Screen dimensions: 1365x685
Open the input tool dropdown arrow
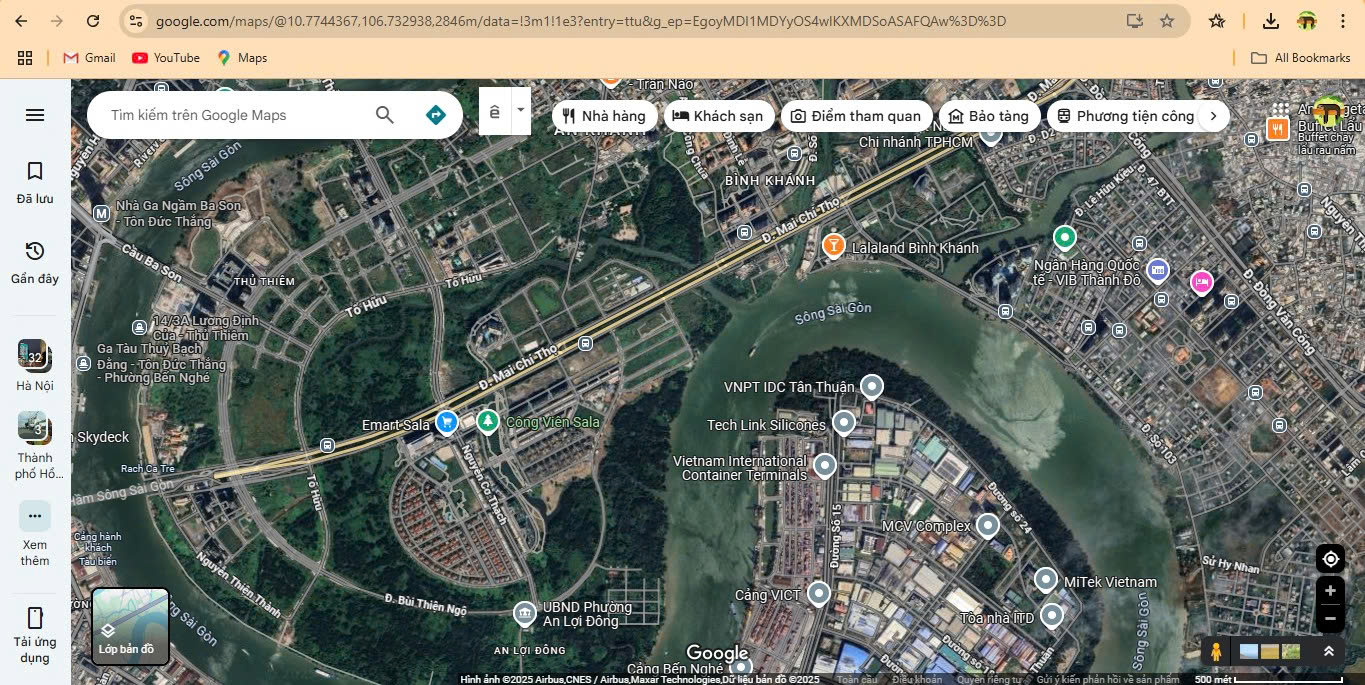click(521, 112)
